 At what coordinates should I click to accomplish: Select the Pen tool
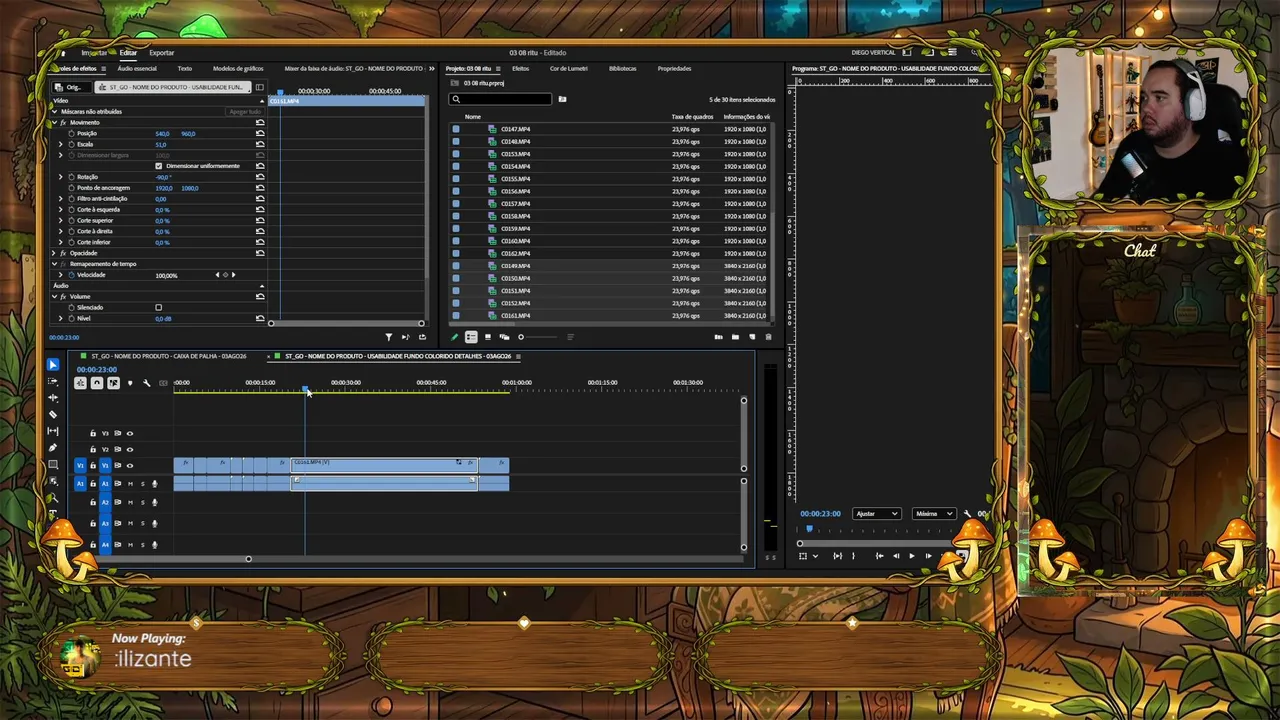point(53,448)
